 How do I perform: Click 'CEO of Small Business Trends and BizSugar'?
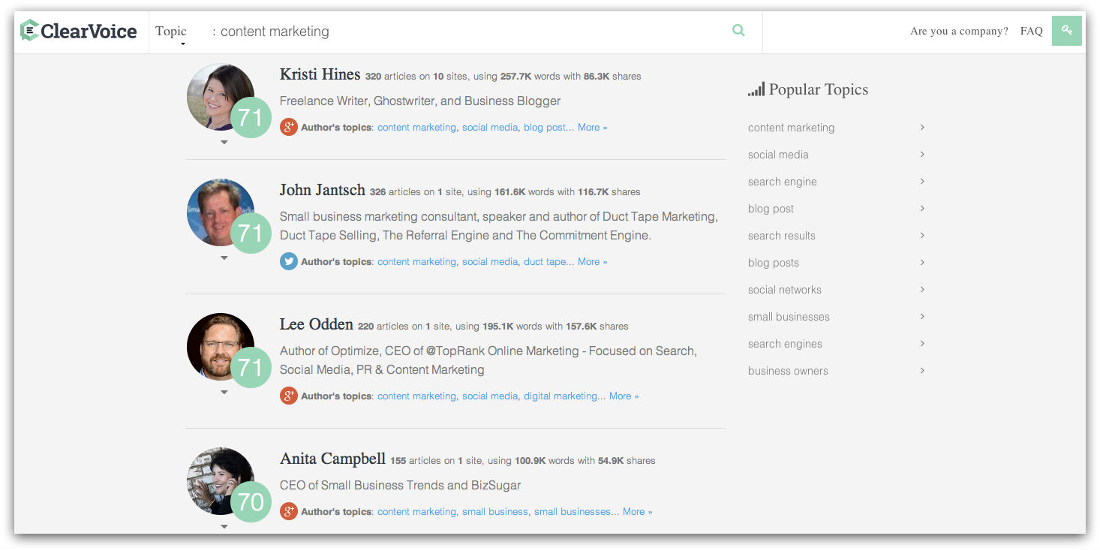[400, 485]
